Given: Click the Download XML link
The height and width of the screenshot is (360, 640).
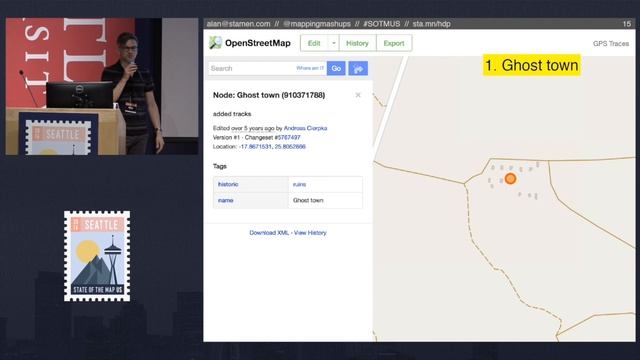Looking at the screenshot, I should (269, 233).
